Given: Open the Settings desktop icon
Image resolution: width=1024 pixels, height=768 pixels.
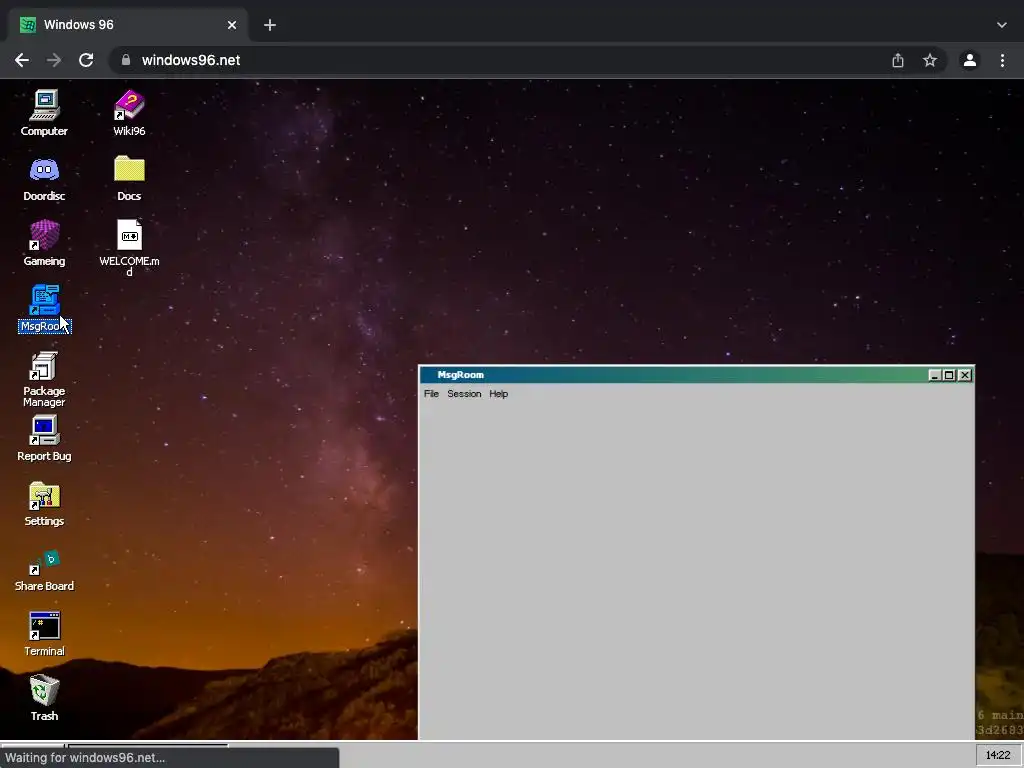Looking at the screenshot, I should [44, 504].
